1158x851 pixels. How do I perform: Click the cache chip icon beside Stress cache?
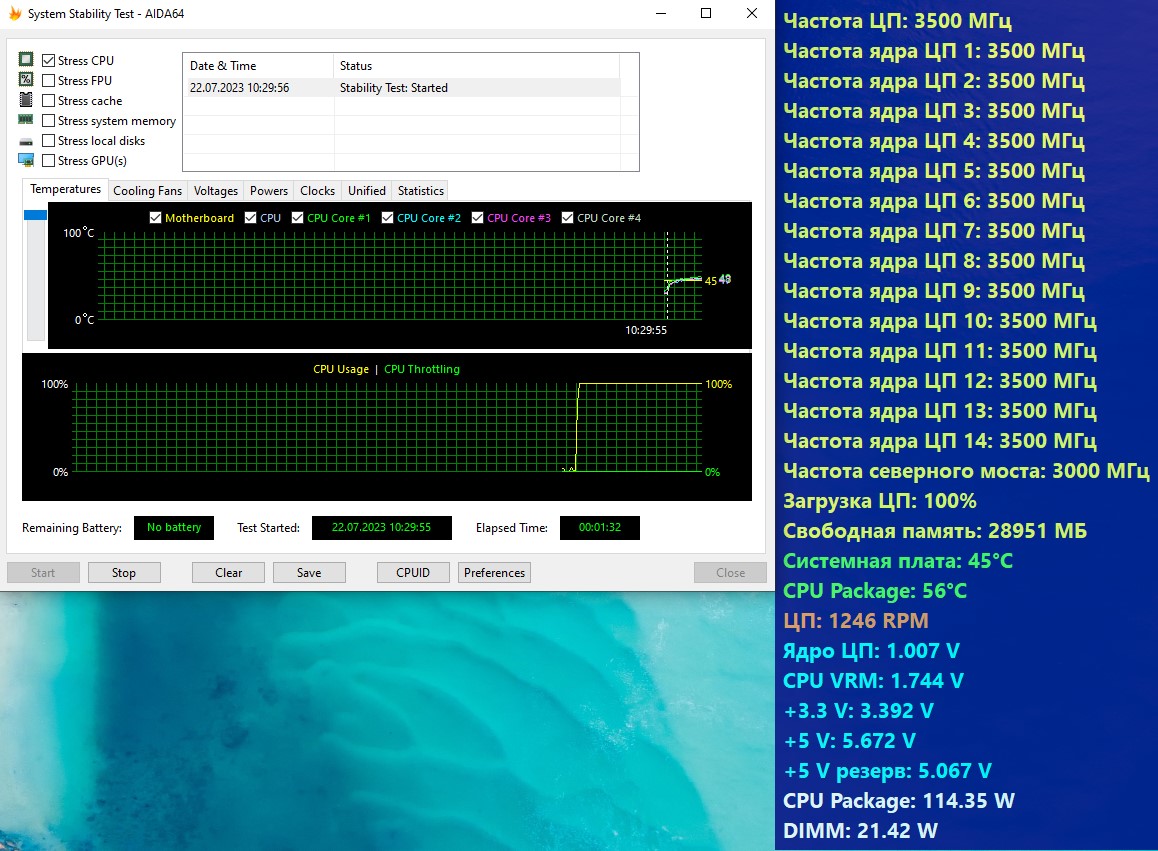pyautogui.click(x=26, y=99)
